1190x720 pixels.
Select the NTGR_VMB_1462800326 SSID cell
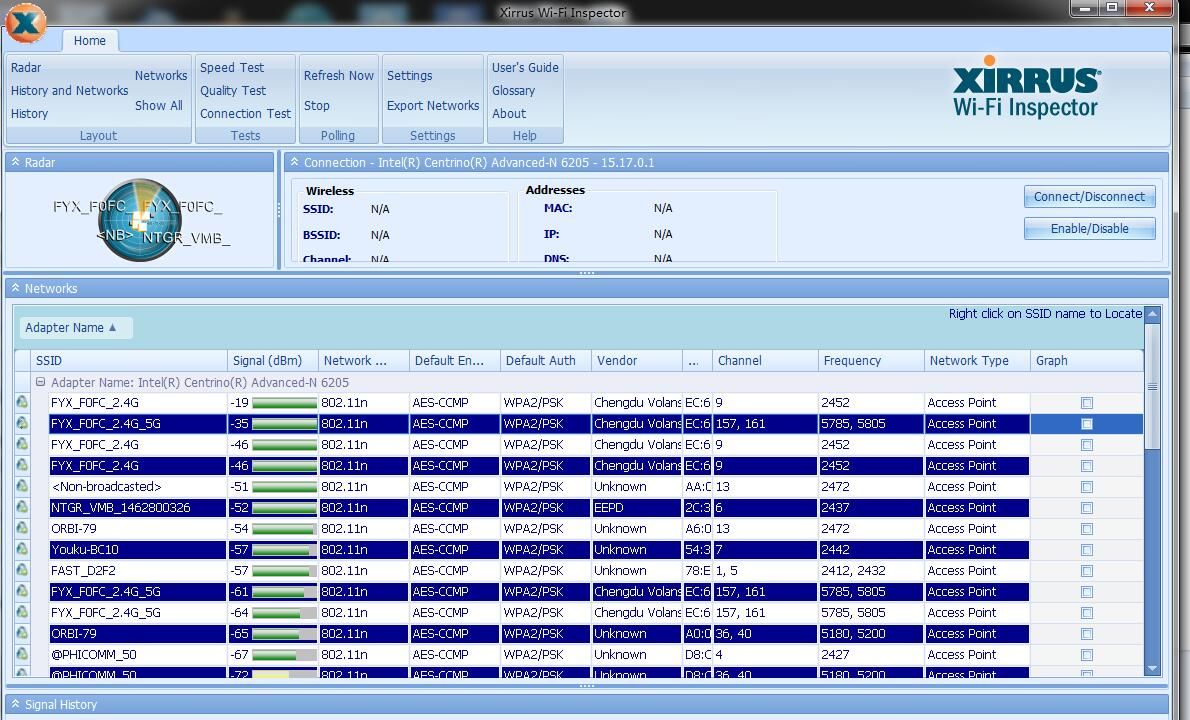pyautogui.click(x=137, y=508)
